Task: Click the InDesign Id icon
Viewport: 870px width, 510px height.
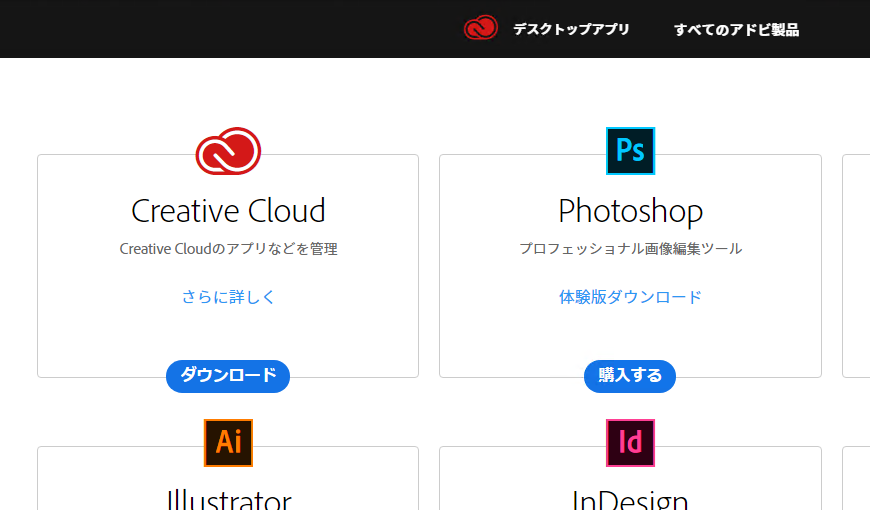Action: pos(630,443)
